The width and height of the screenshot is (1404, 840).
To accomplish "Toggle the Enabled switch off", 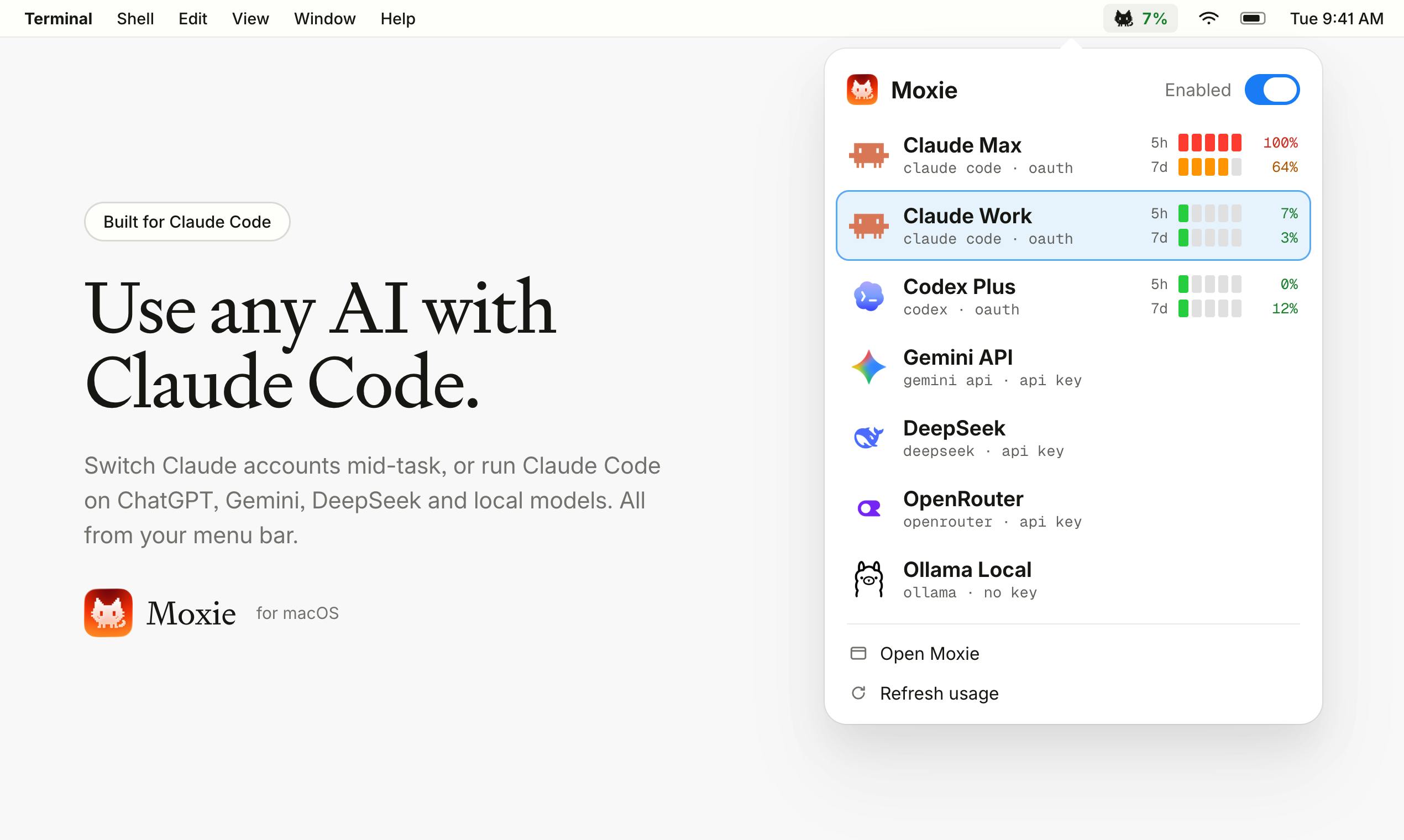I will pyautogui.click(x=1271, y=90).
